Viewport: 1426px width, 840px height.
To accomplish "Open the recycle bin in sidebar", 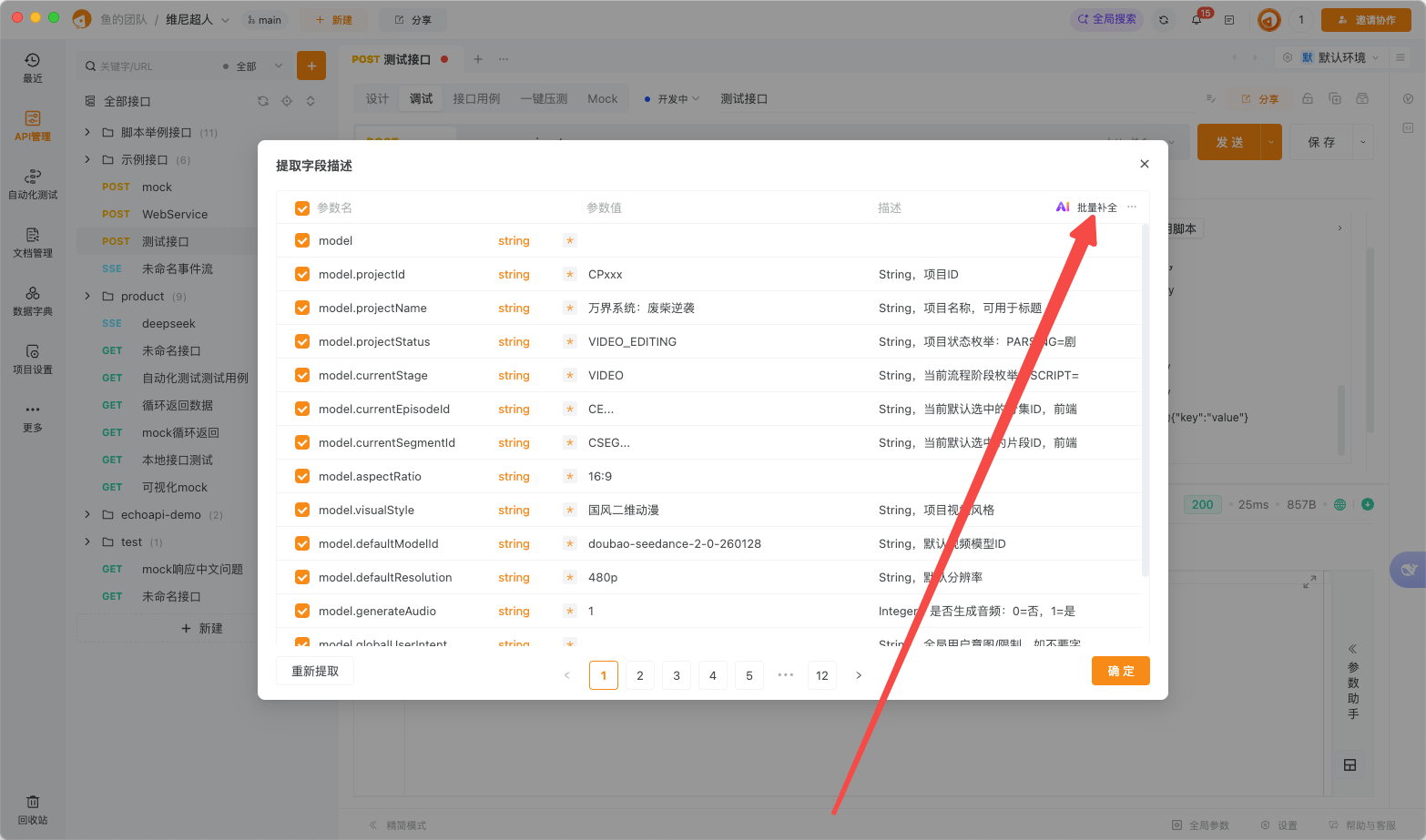I will click(x=33, y=809).
